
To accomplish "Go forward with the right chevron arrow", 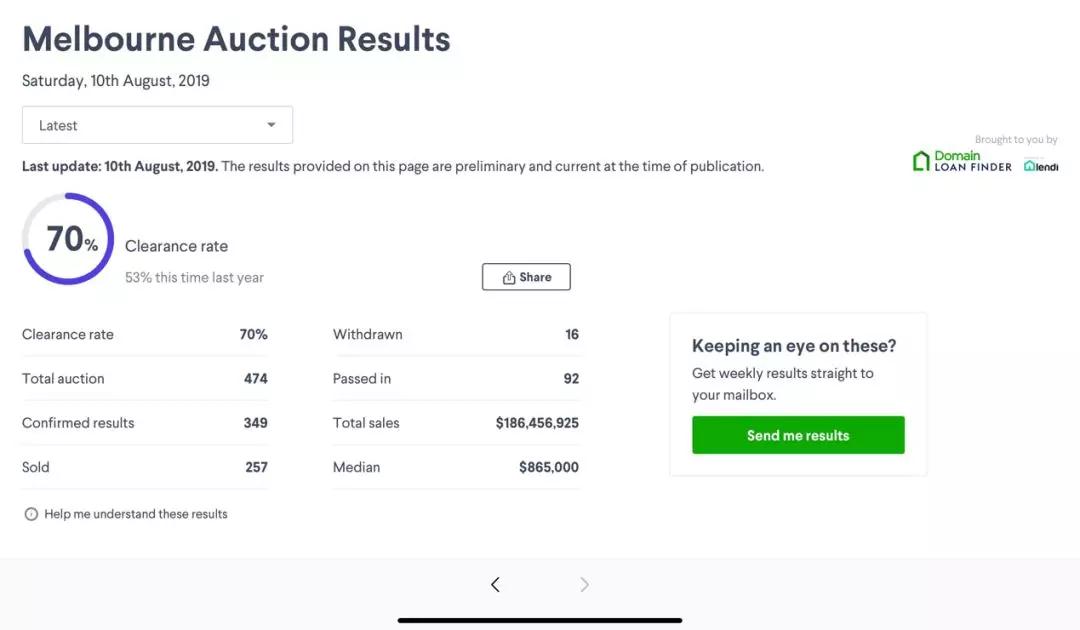I will tap(585, 585).
